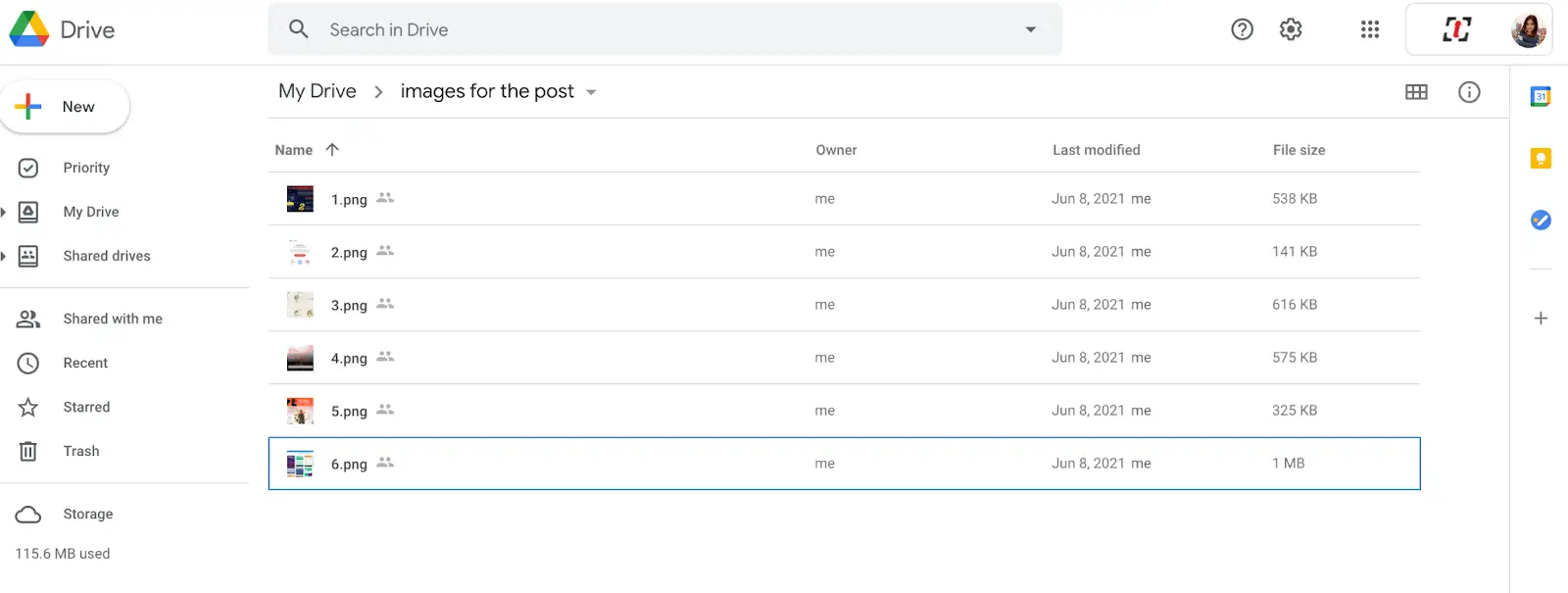Screen dimensions: 1568x593
Task: Click the 5.png file name
Action: pyautogui.click(x=349, y=412)
